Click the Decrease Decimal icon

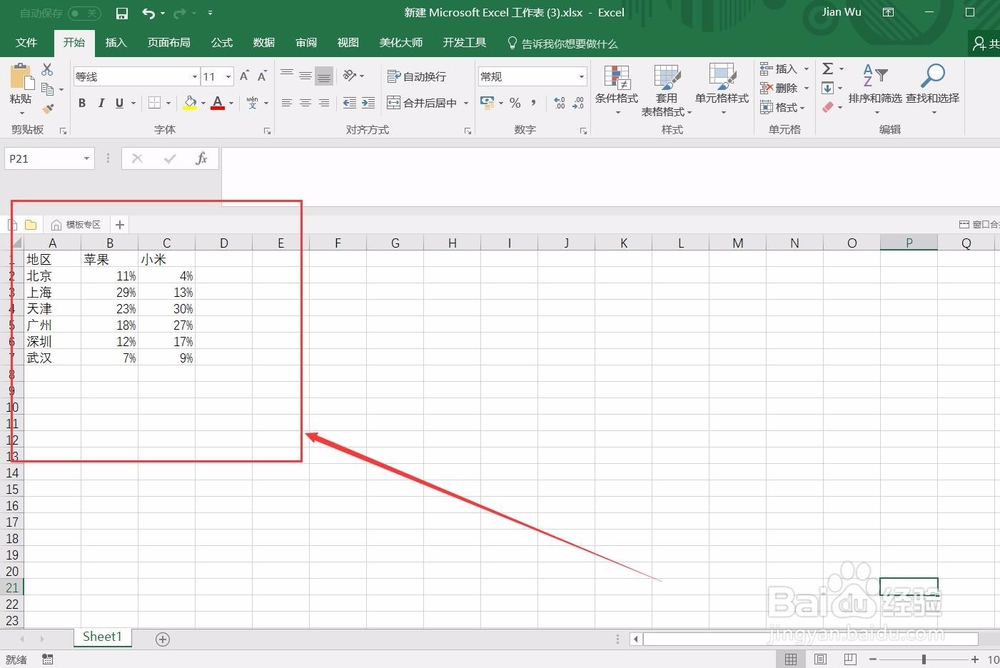click(x=578, y=103)
